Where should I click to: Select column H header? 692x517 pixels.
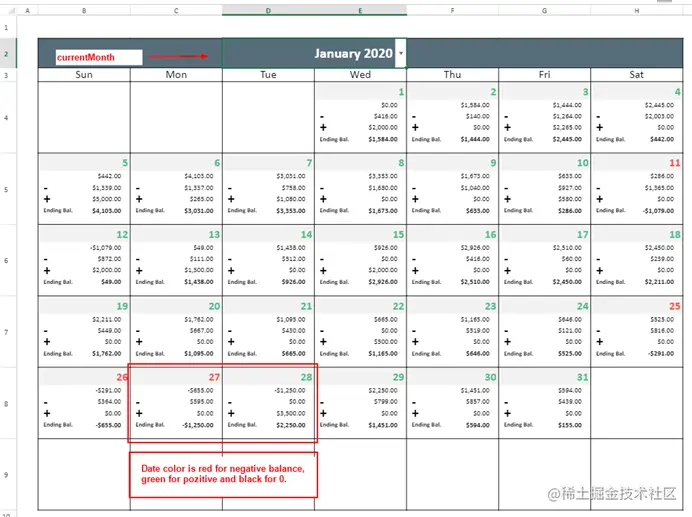click(x=637, y=11)
